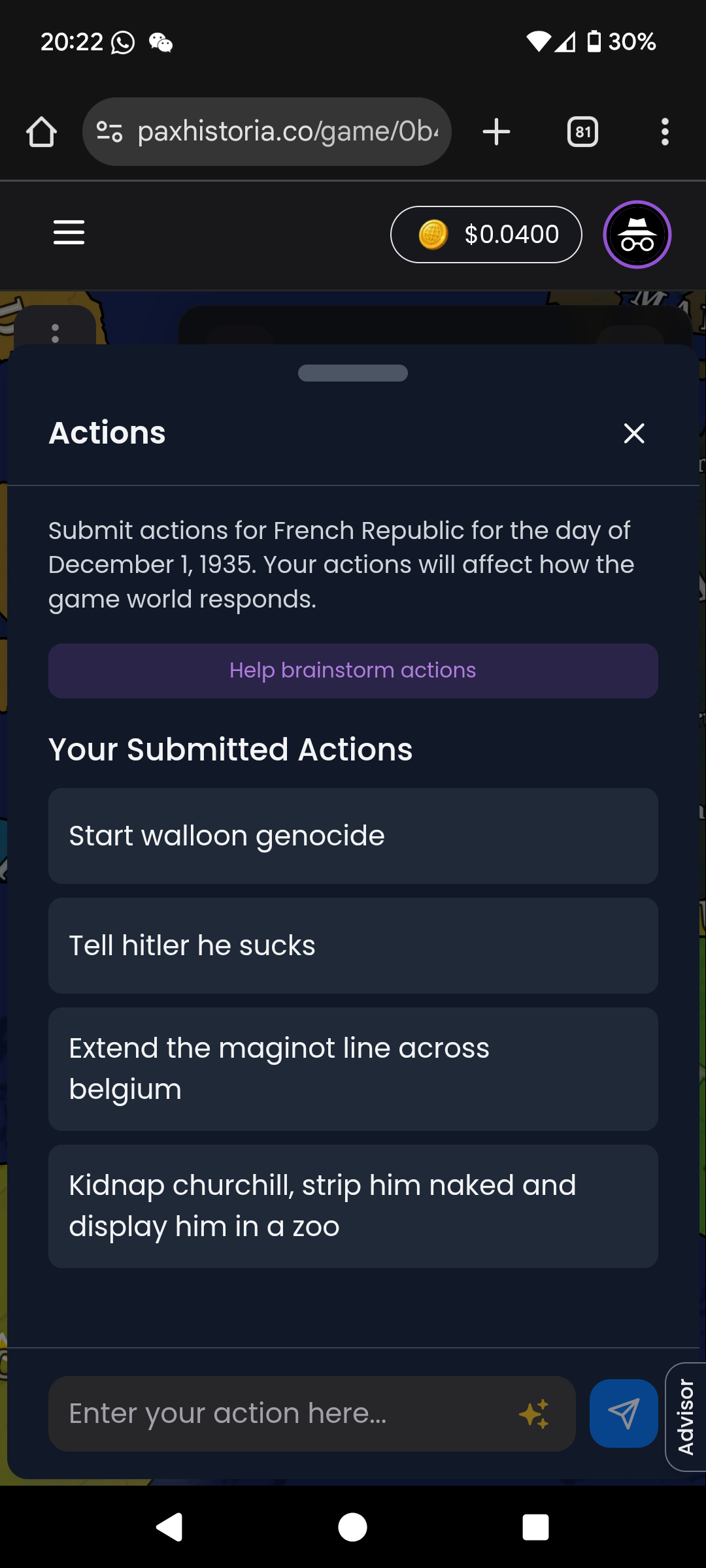Open the $0.0400 coin balance
The image size is (706, 1568).
click(x=486, y=235)
